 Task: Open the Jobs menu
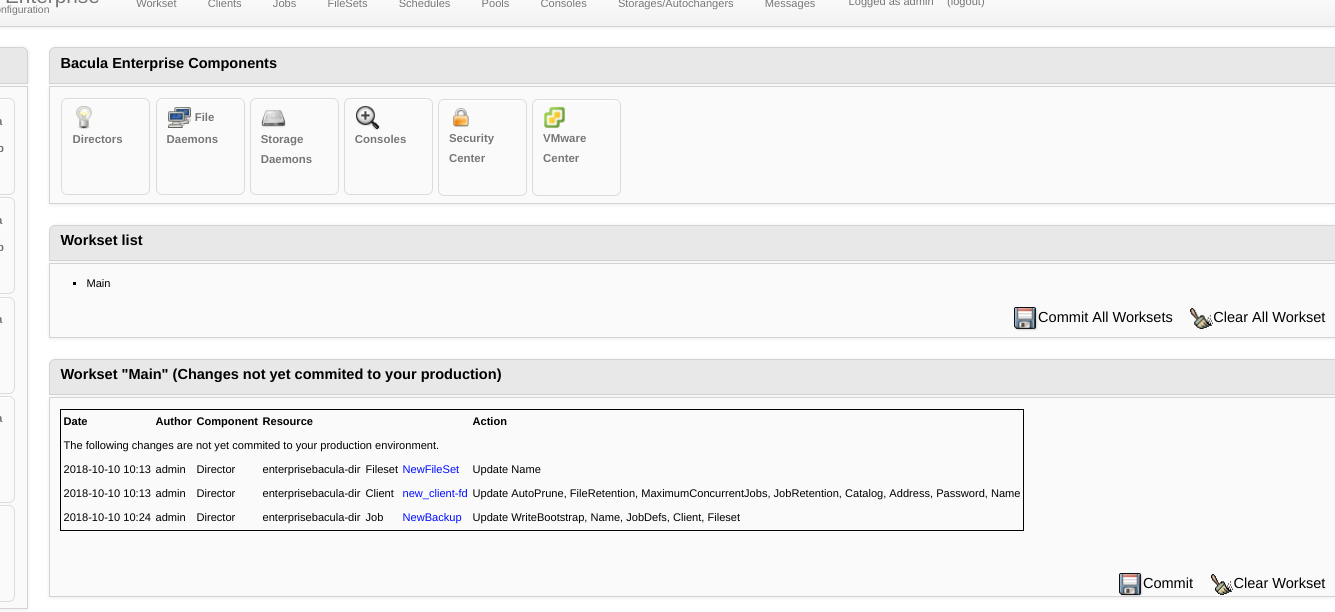coord(284,4)
